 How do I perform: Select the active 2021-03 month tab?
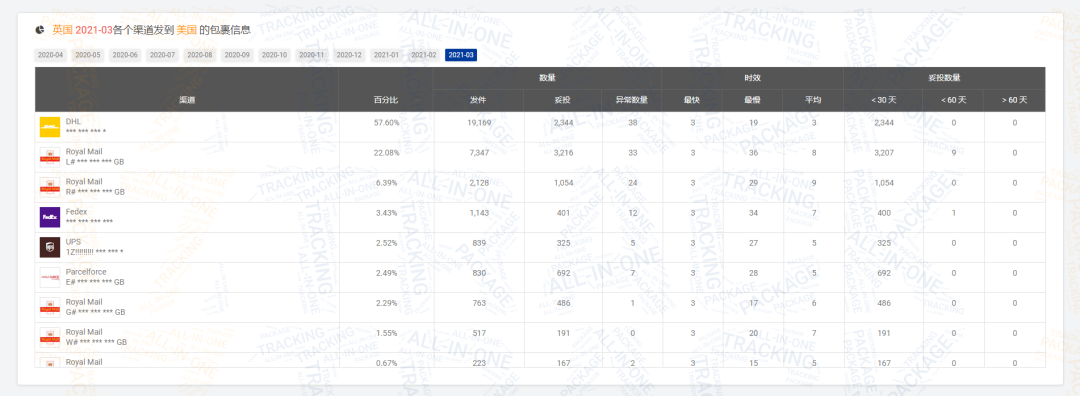pos(461,55)
